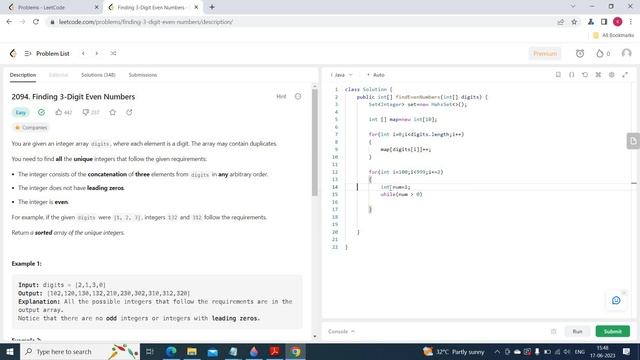640x360 pixels.
Task: Open editor settings gear icon
Action: 611,75
